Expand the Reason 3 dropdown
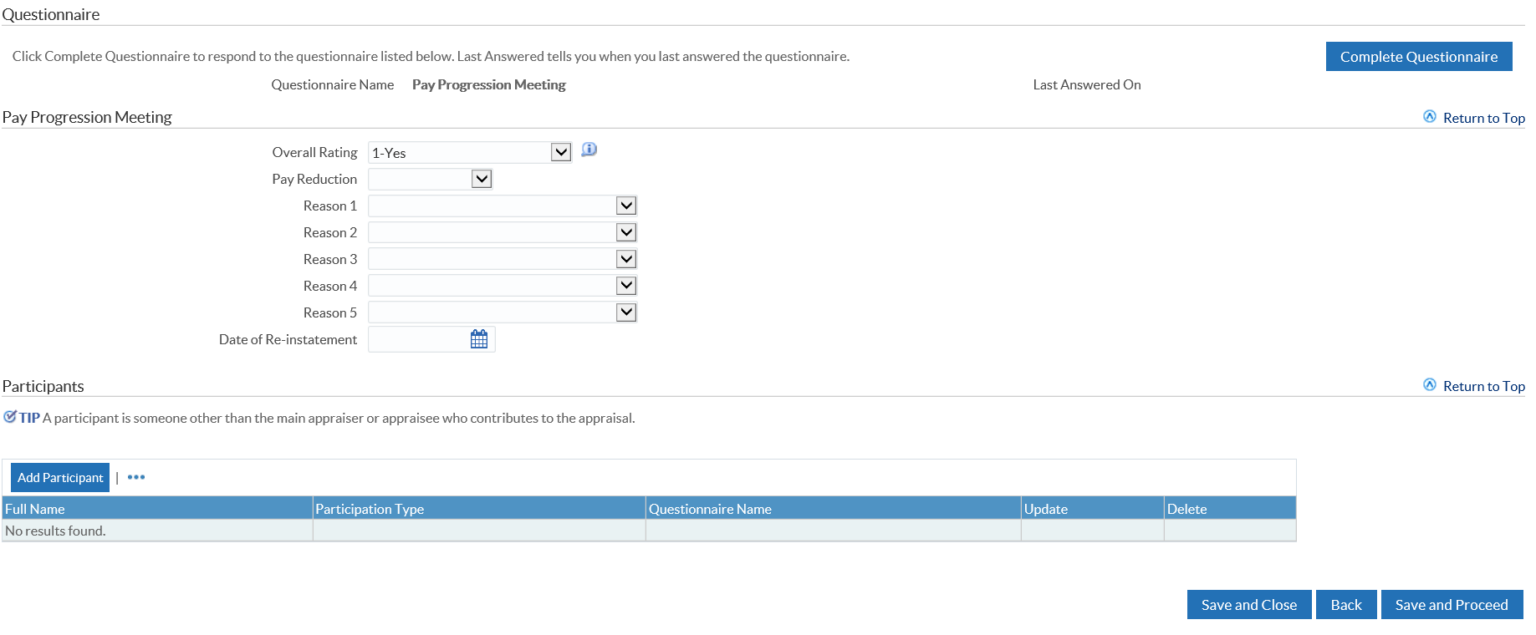Viewport: 1536px width, 635px height. tap(626, 259)
